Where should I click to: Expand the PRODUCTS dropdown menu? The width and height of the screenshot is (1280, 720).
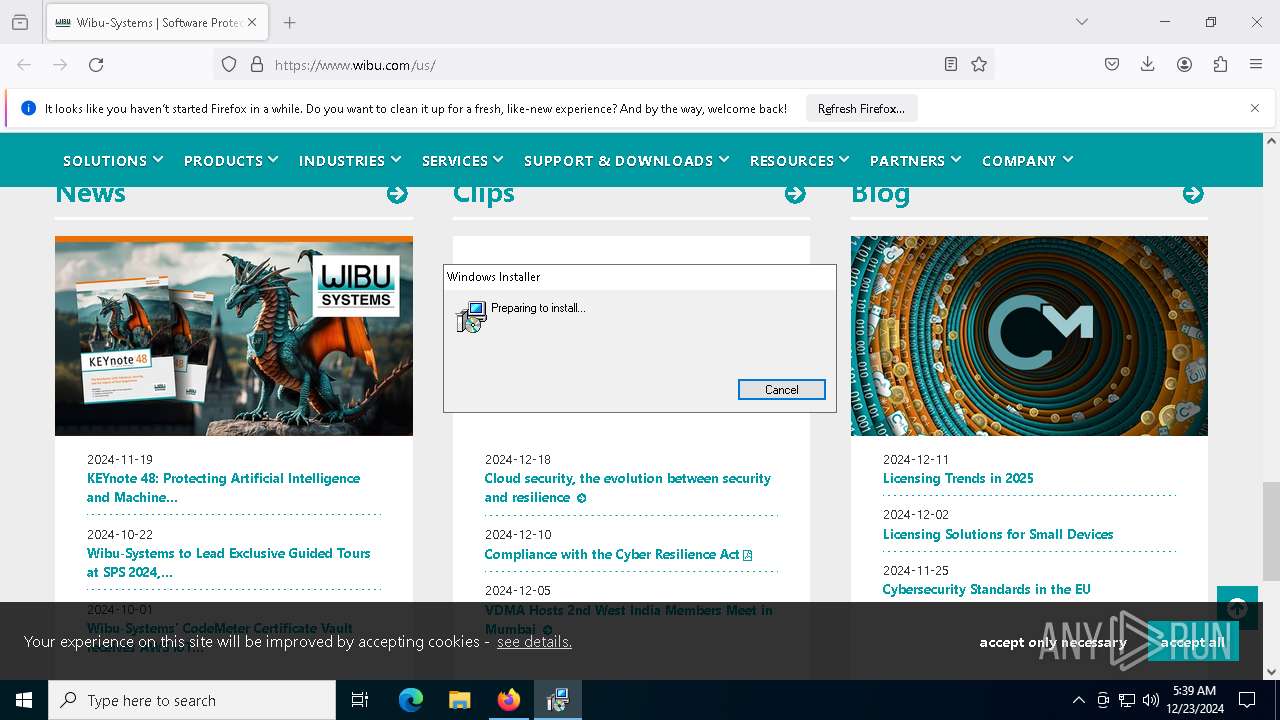(x=231, y=160)
